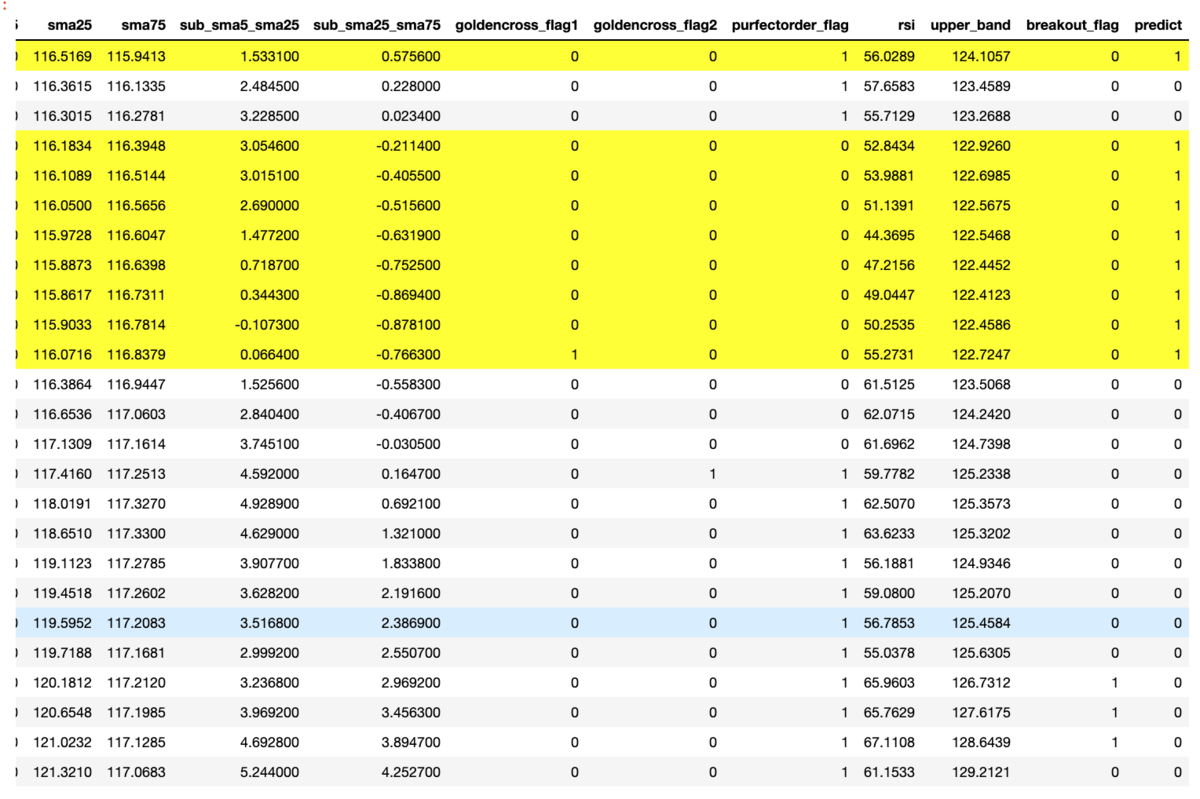Viewport: 1200px width, 799px height.
Task: Click the sma25 value 119.5952 in blue row
Action: pos(63,623)
